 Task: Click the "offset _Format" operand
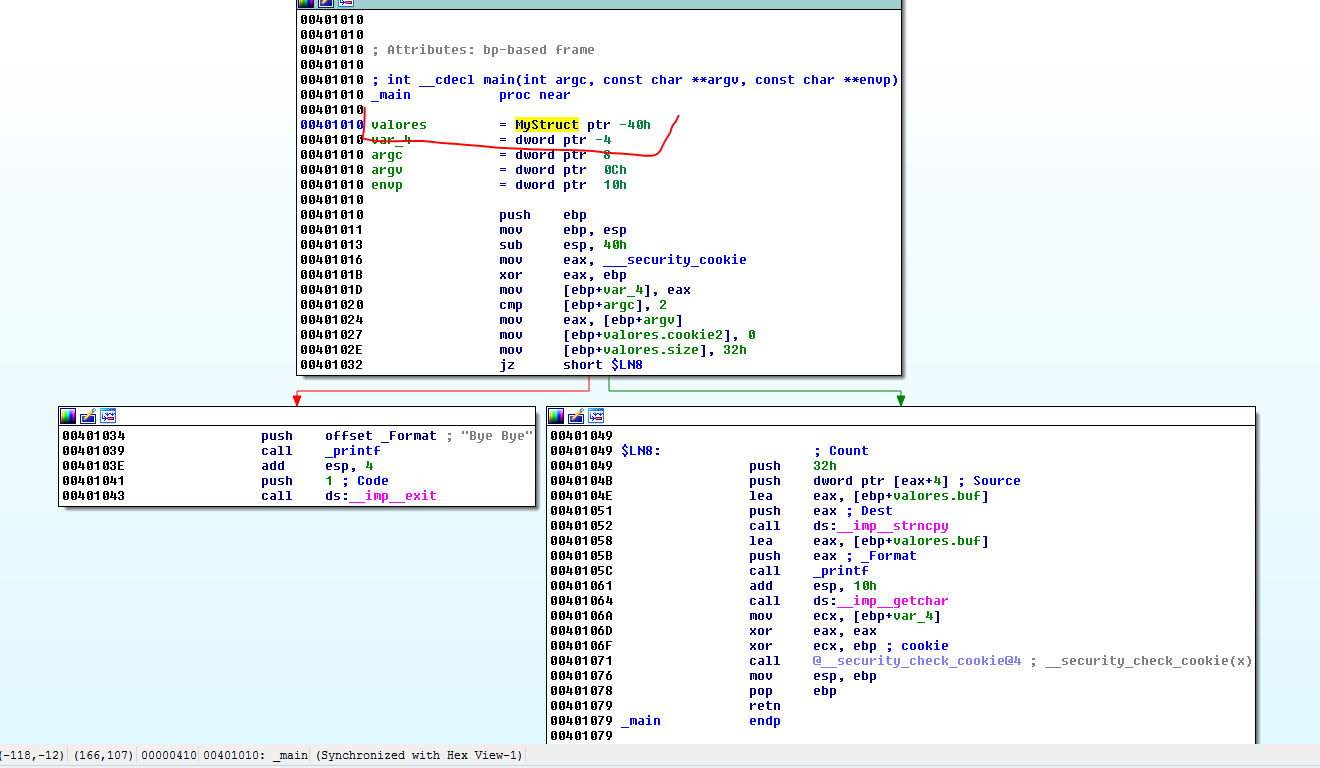(380, 436)
